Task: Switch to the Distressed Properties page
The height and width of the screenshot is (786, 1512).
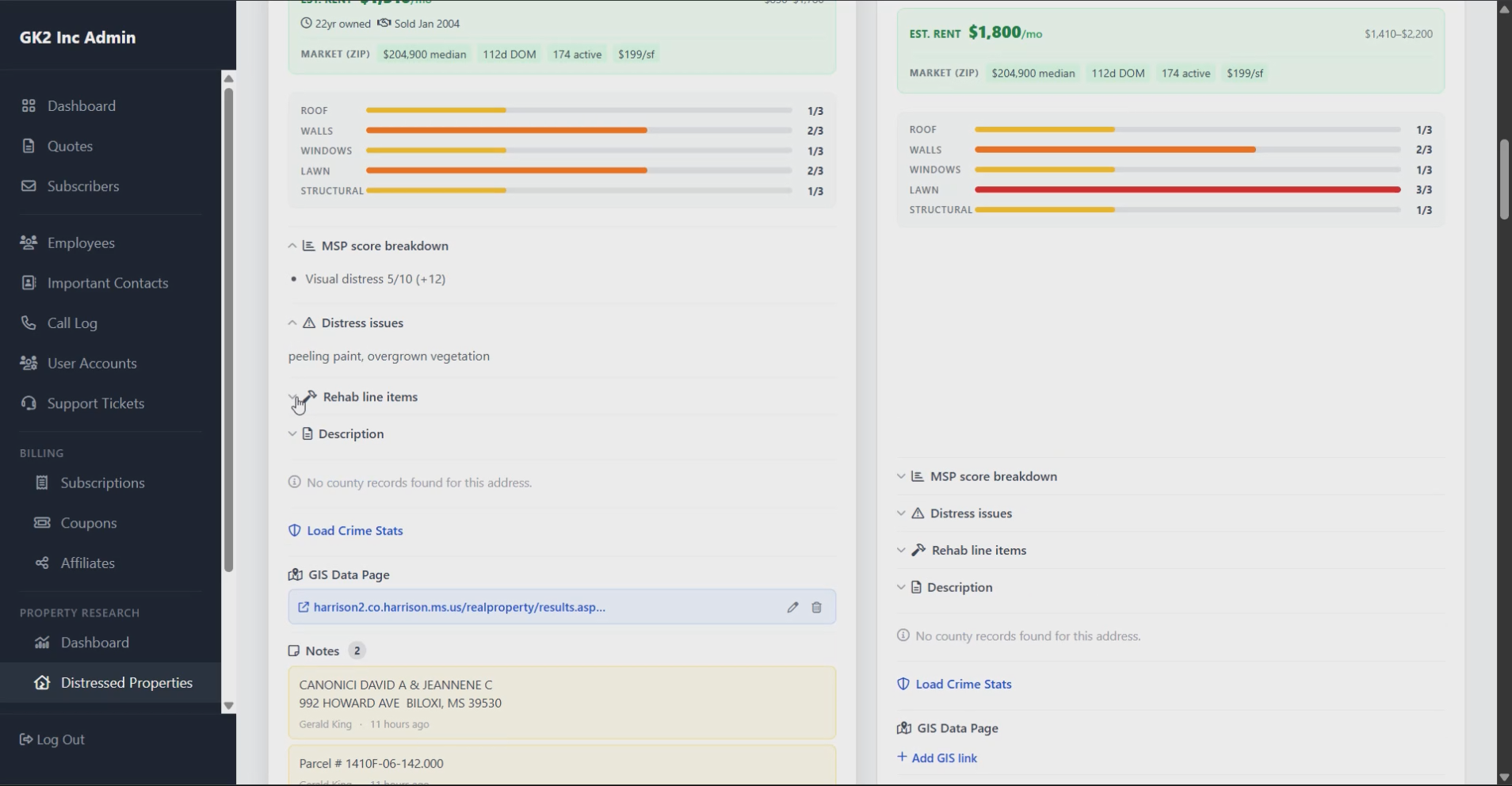Action: 127,682
